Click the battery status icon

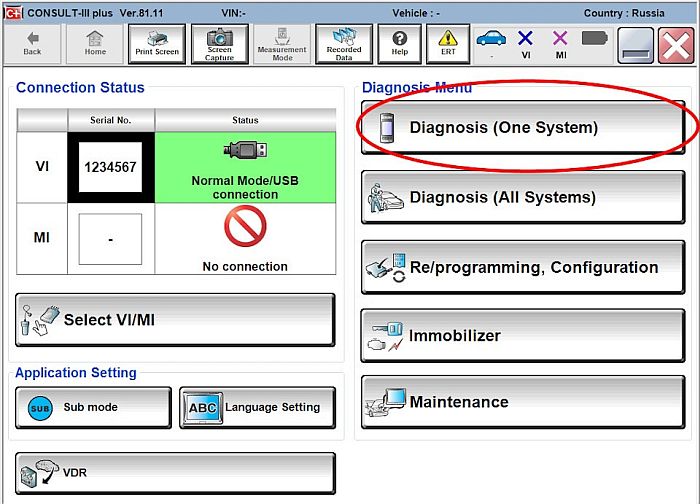pos(595,38)
